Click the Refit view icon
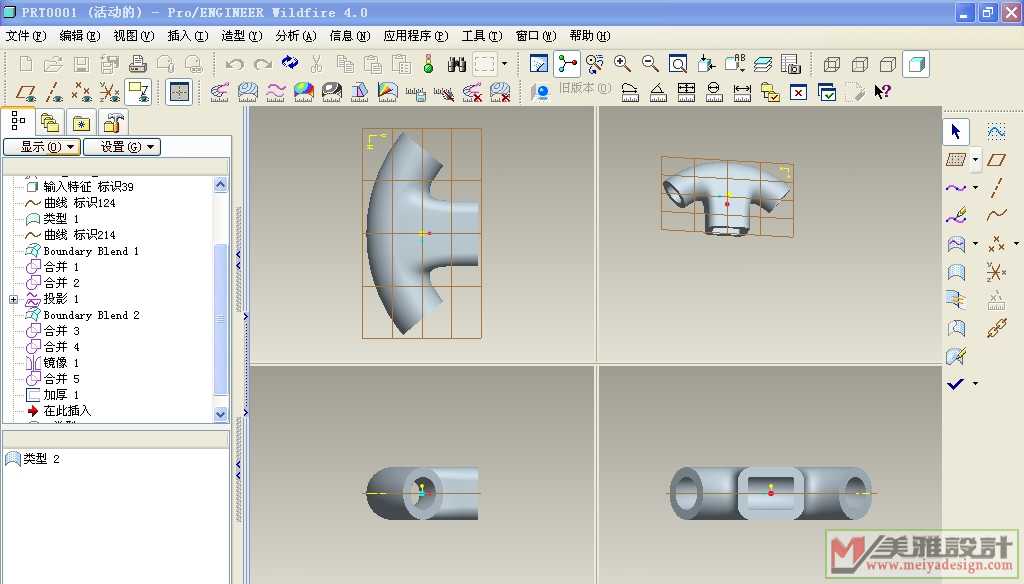The width and height of the screenshot is (1024, 584). pos(678,63)
